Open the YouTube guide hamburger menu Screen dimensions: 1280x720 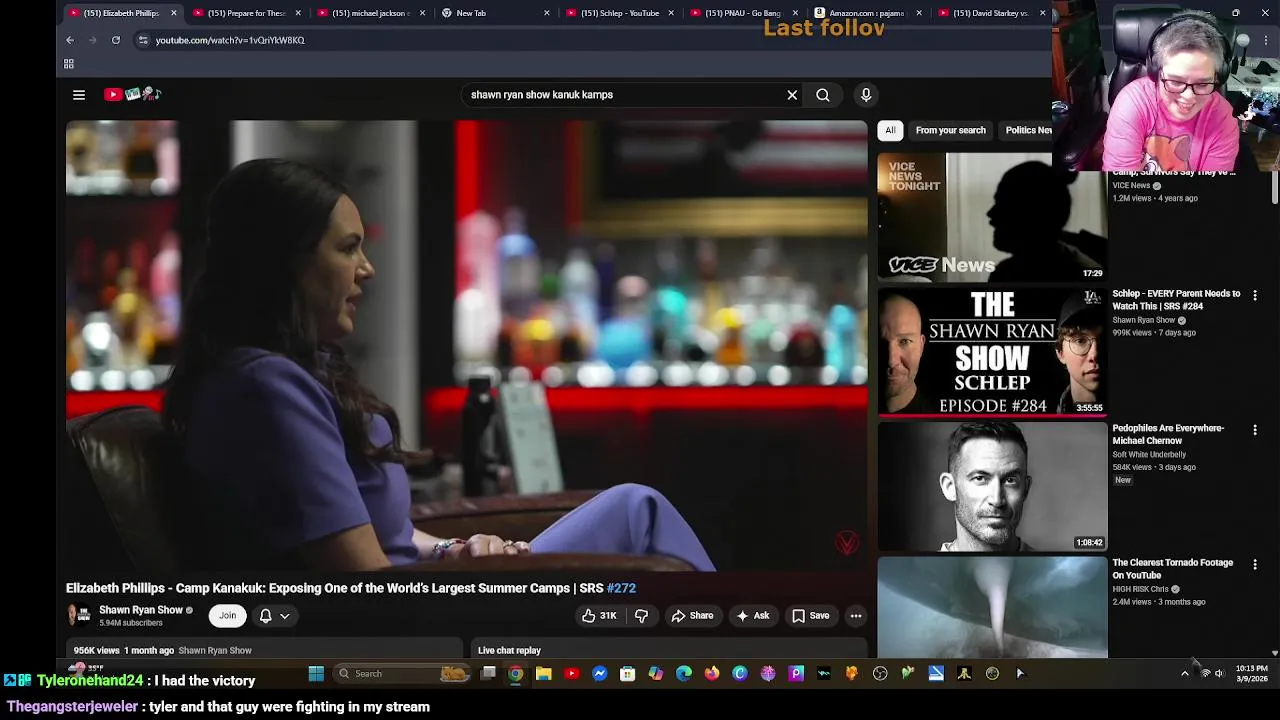tap(79, 95)
